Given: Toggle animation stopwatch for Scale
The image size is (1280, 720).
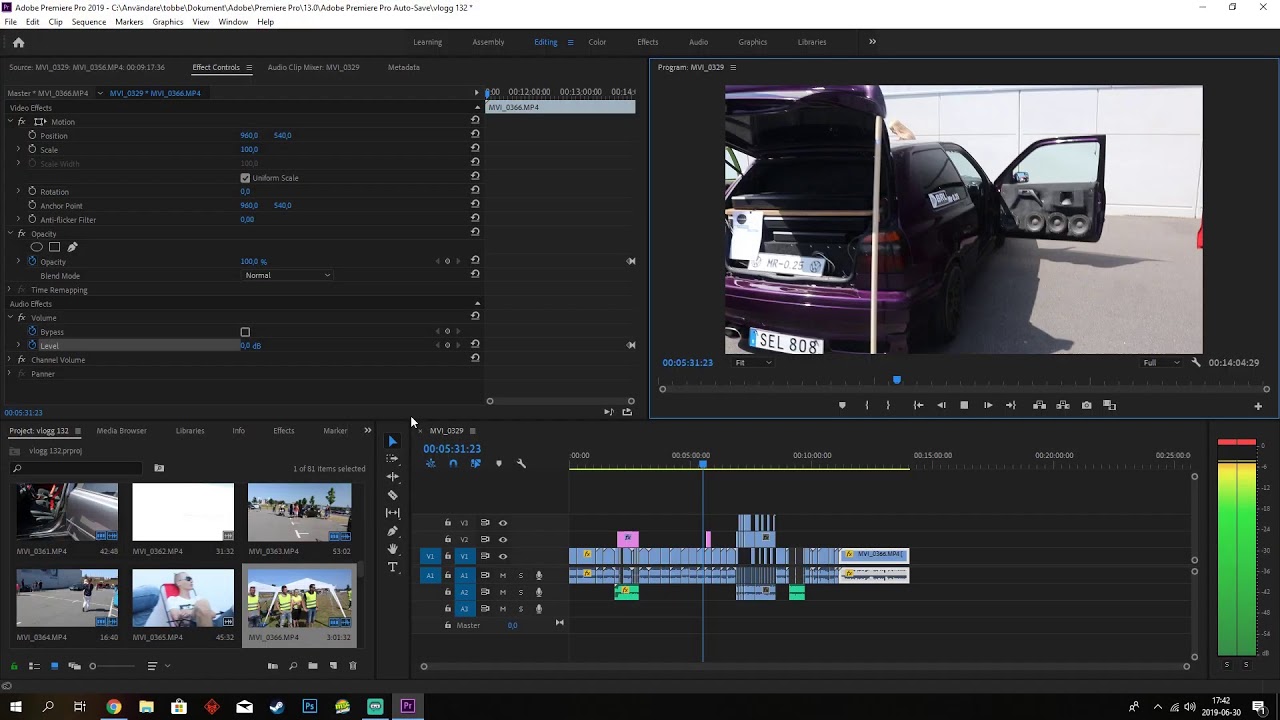Looking at the screenshot, I should [32, 149].
